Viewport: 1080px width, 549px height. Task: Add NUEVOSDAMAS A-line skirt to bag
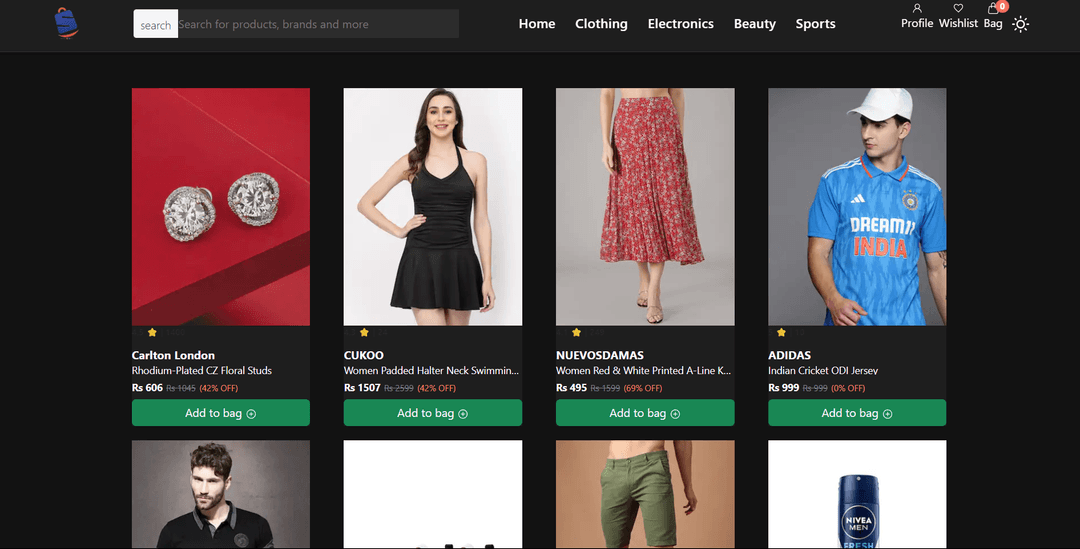[x=645, y=413]
